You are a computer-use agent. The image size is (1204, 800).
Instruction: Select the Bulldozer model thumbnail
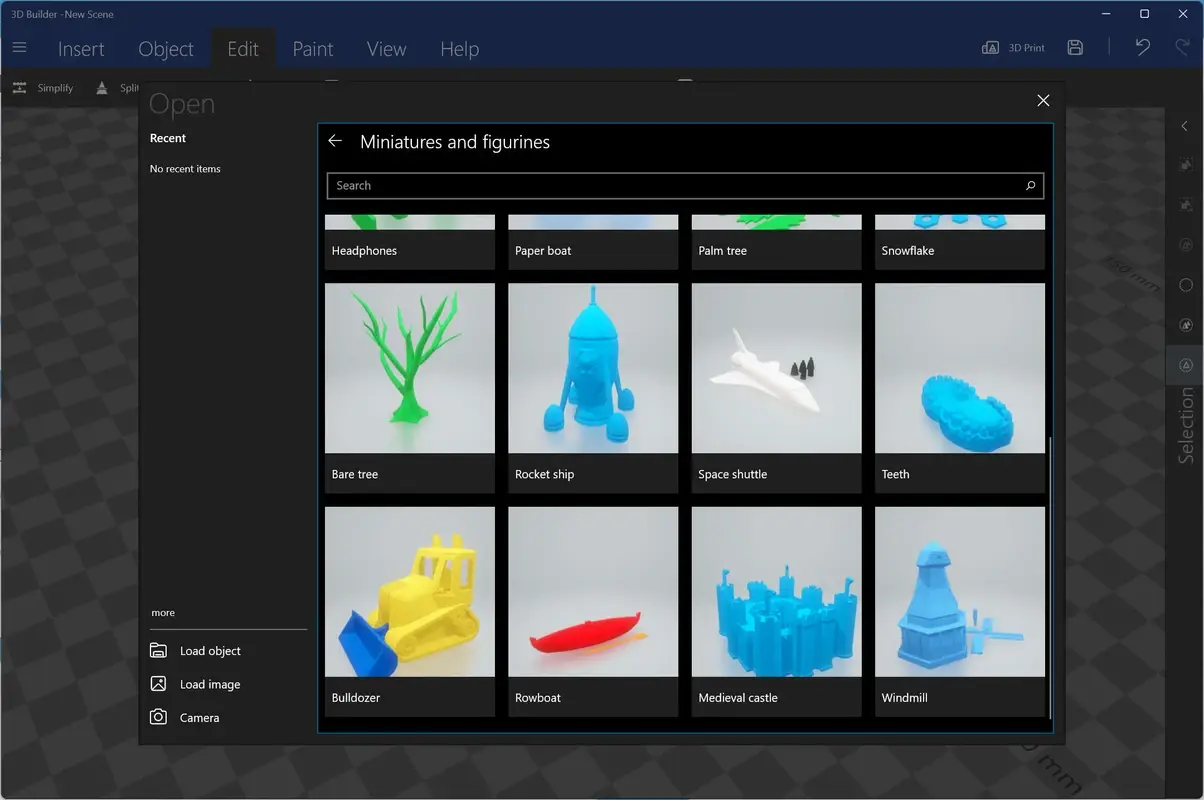409,590
